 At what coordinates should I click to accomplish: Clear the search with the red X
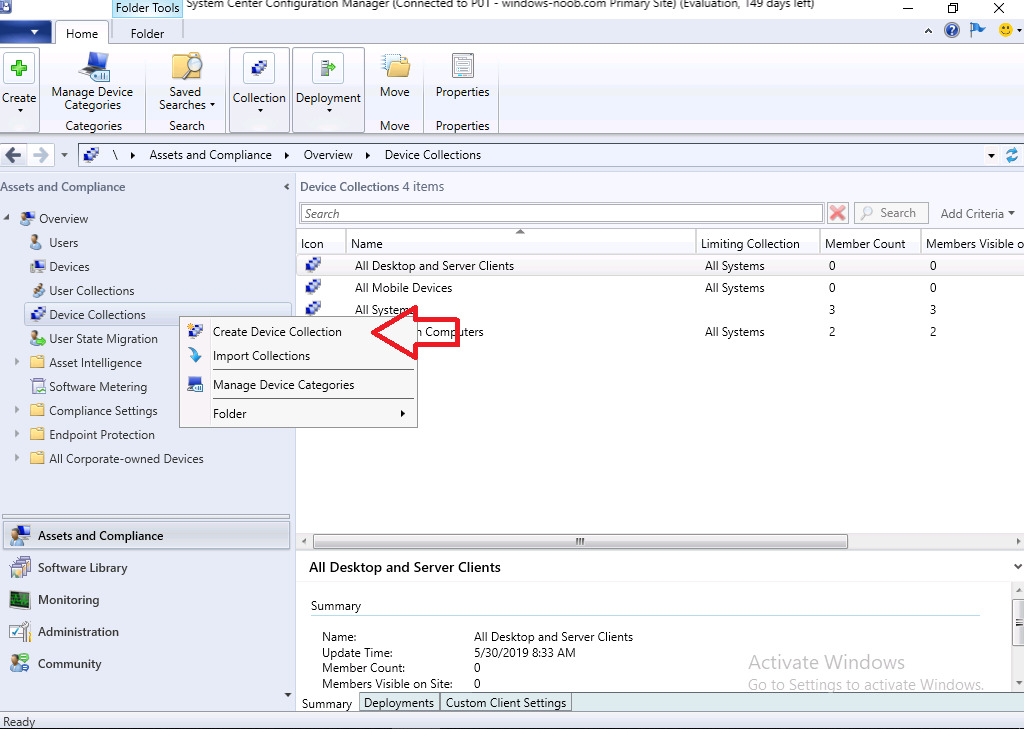click(838, 213)
